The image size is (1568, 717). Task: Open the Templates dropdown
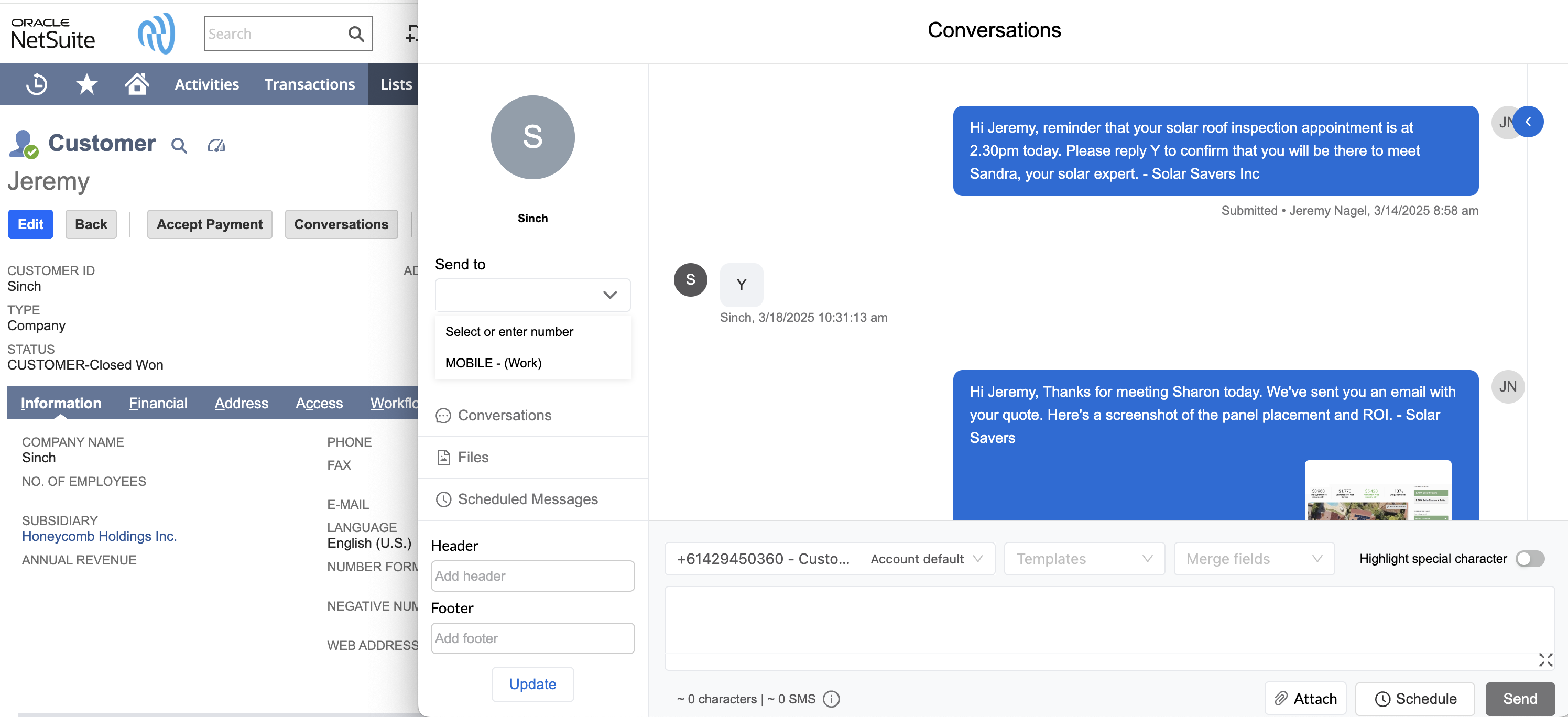tap(1084, 559)
